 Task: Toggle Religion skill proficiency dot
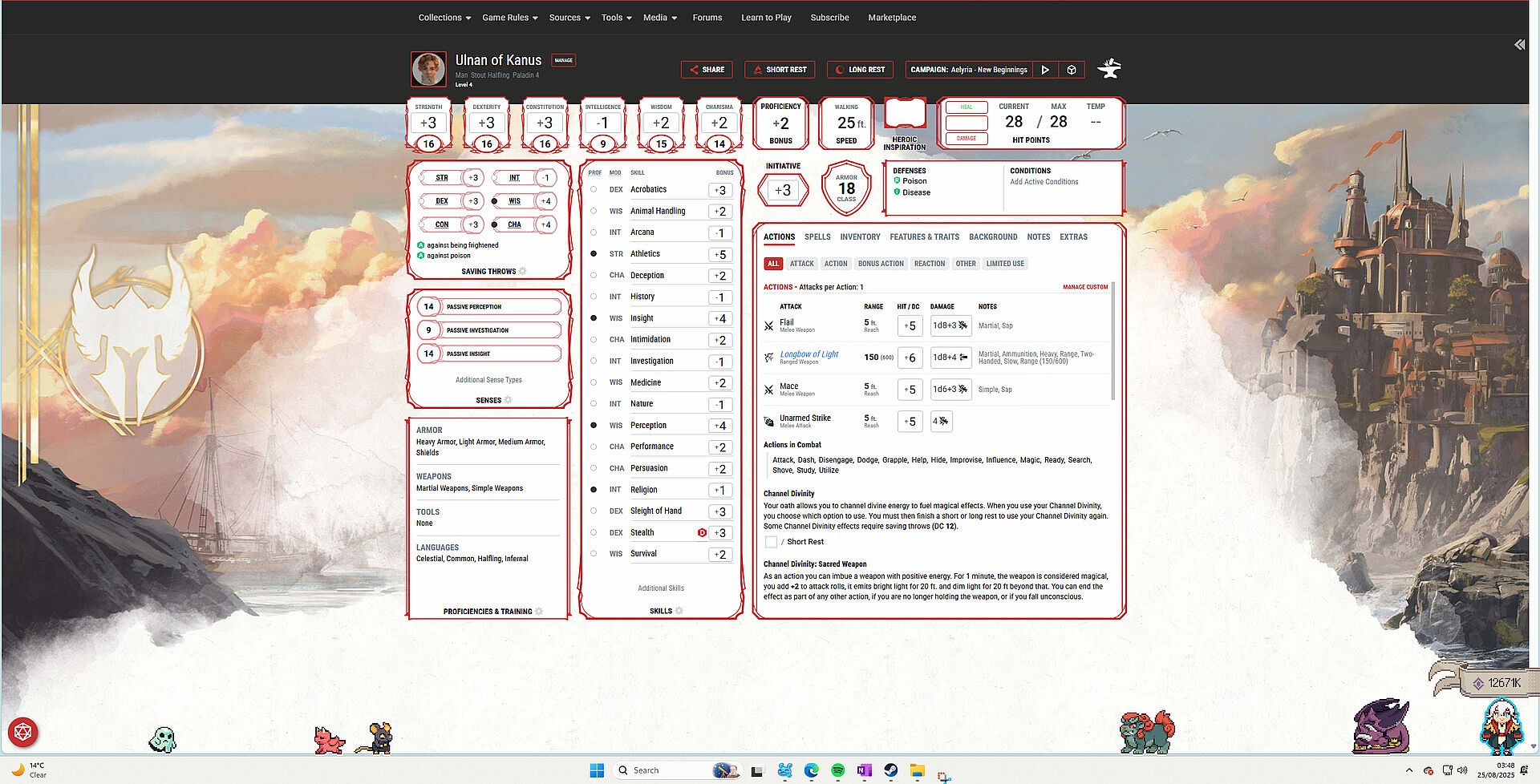pos(594,489)
